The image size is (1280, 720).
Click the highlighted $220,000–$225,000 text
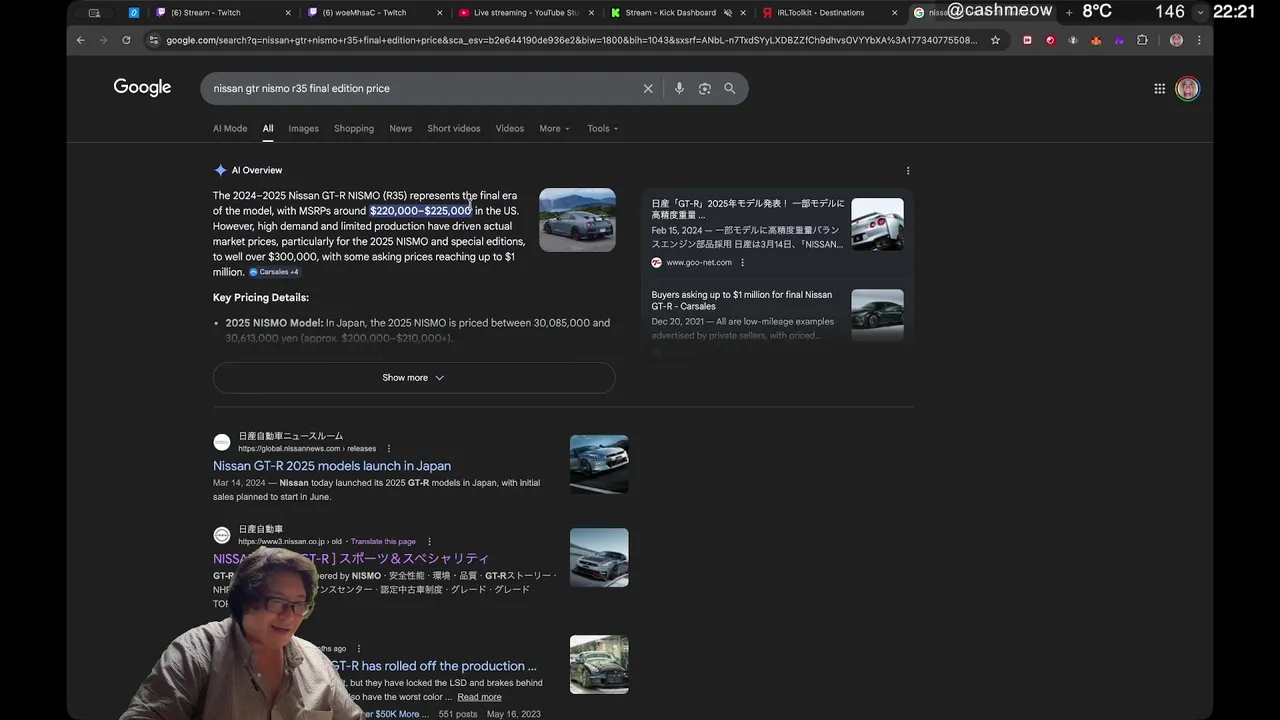pos(420,211)
